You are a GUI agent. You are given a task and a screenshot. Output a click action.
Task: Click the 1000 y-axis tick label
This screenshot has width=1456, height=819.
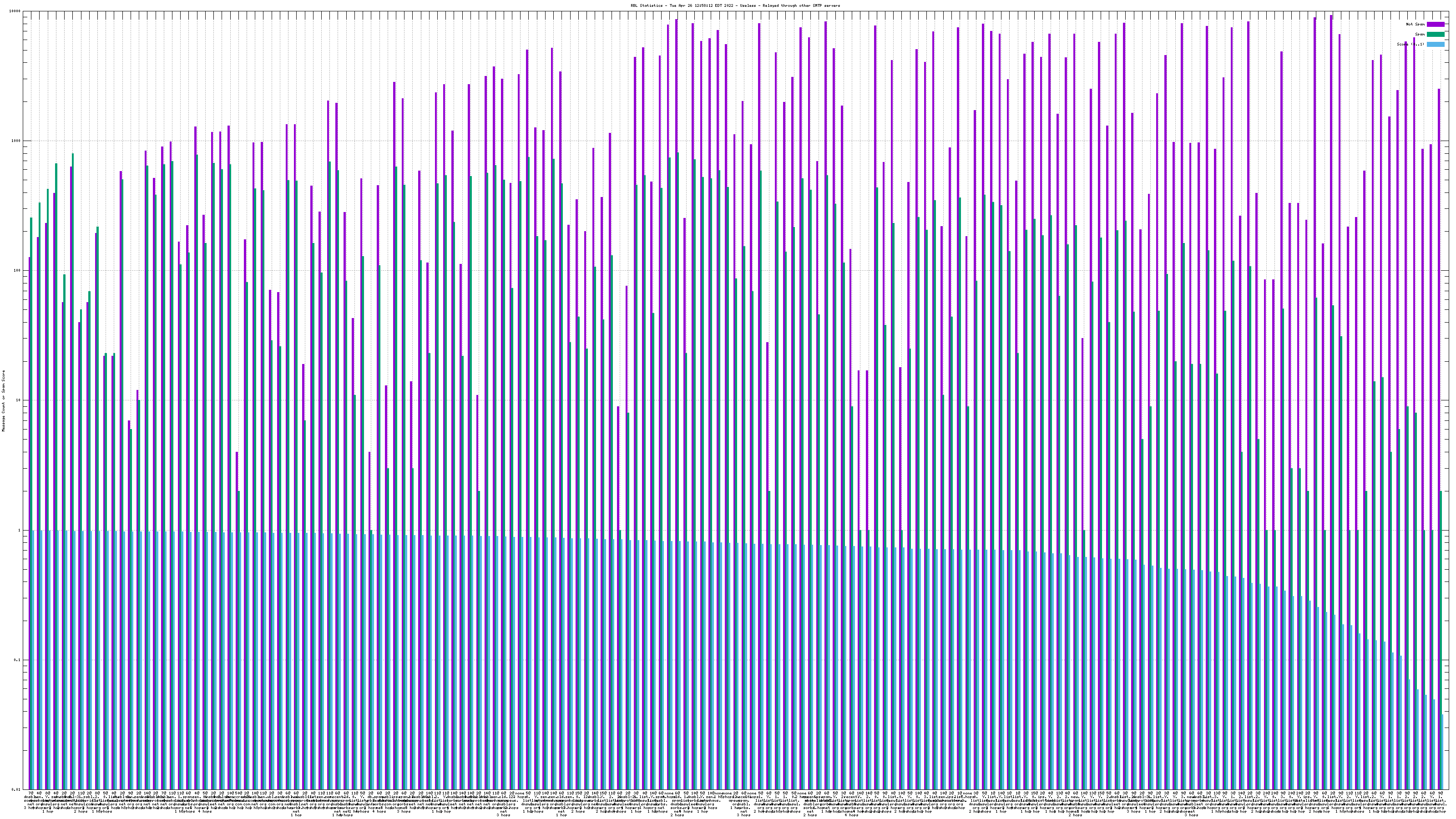click(x=16, y=141)
